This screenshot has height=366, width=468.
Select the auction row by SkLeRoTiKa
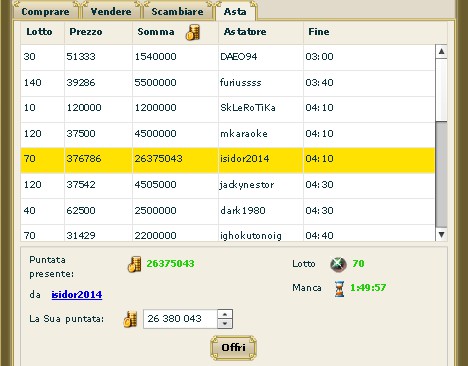coord(228,108)
